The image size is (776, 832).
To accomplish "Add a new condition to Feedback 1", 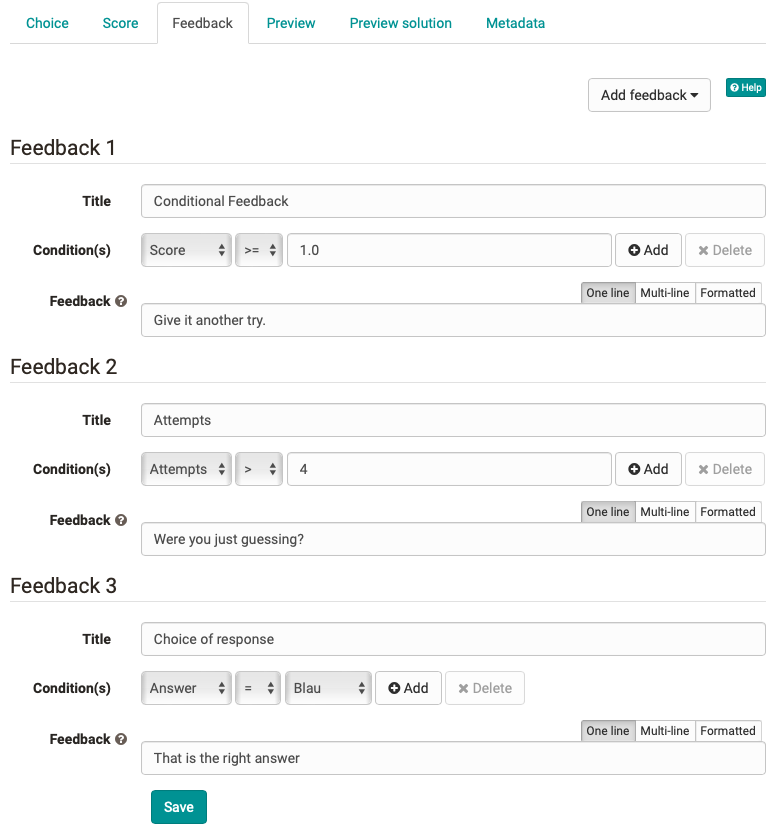I will [x=648, y=250].
